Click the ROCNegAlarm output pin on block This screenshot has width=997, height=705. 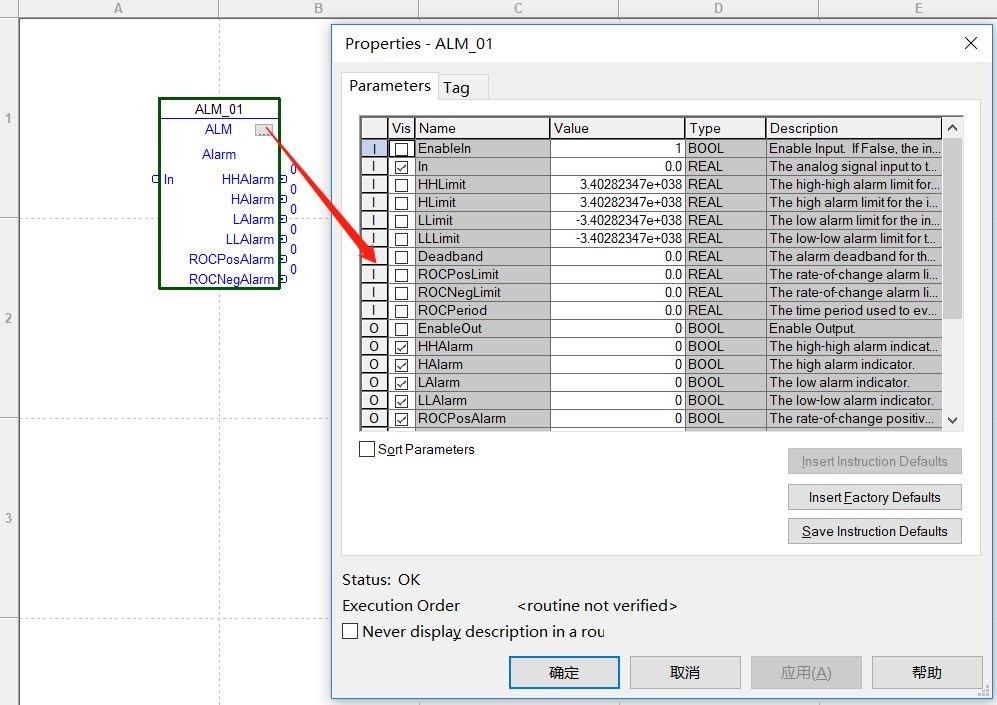(x=284, y=279)
